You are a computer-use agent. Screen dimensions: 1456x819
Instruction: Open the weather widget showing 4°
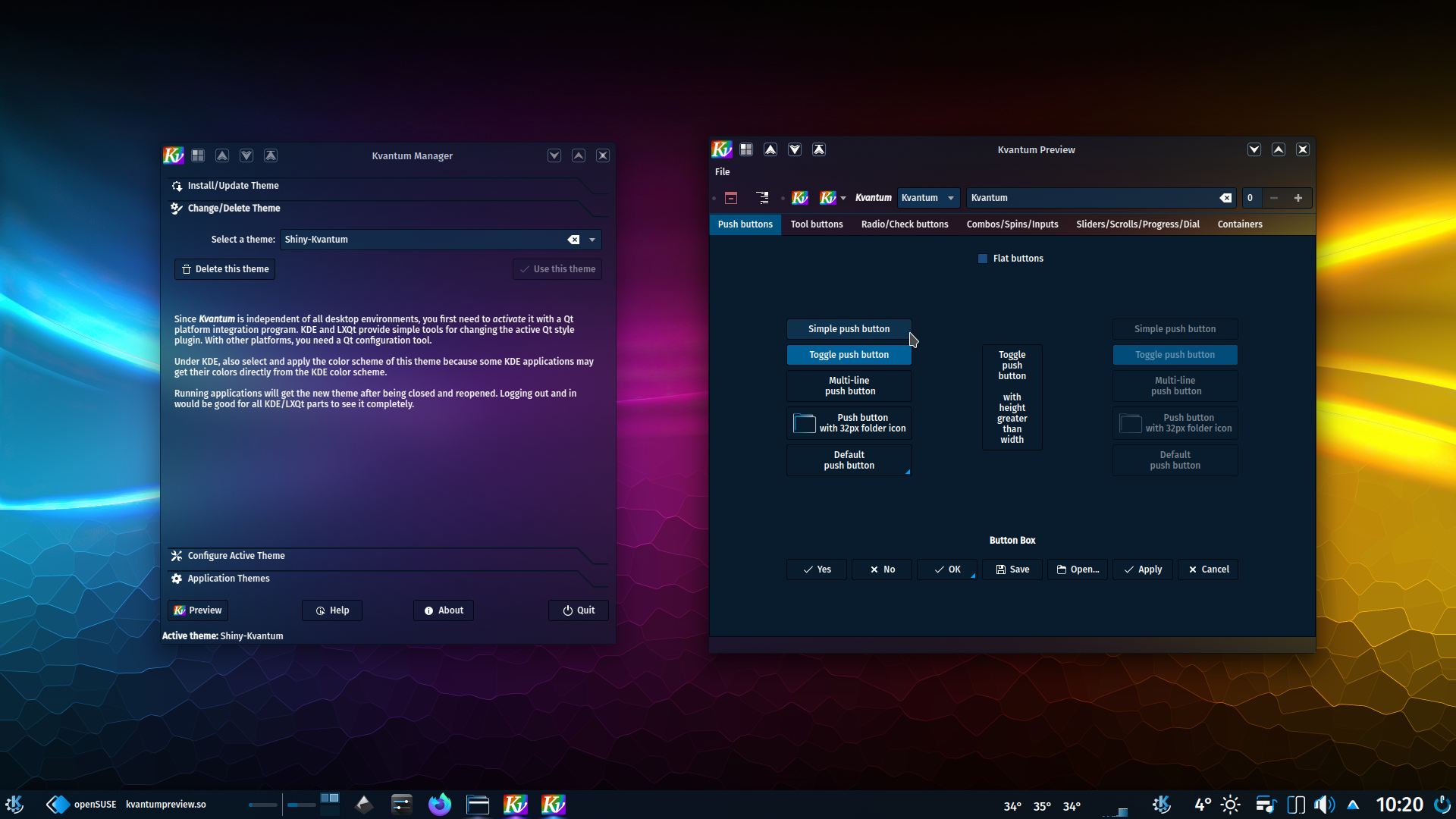(1217, 805)
